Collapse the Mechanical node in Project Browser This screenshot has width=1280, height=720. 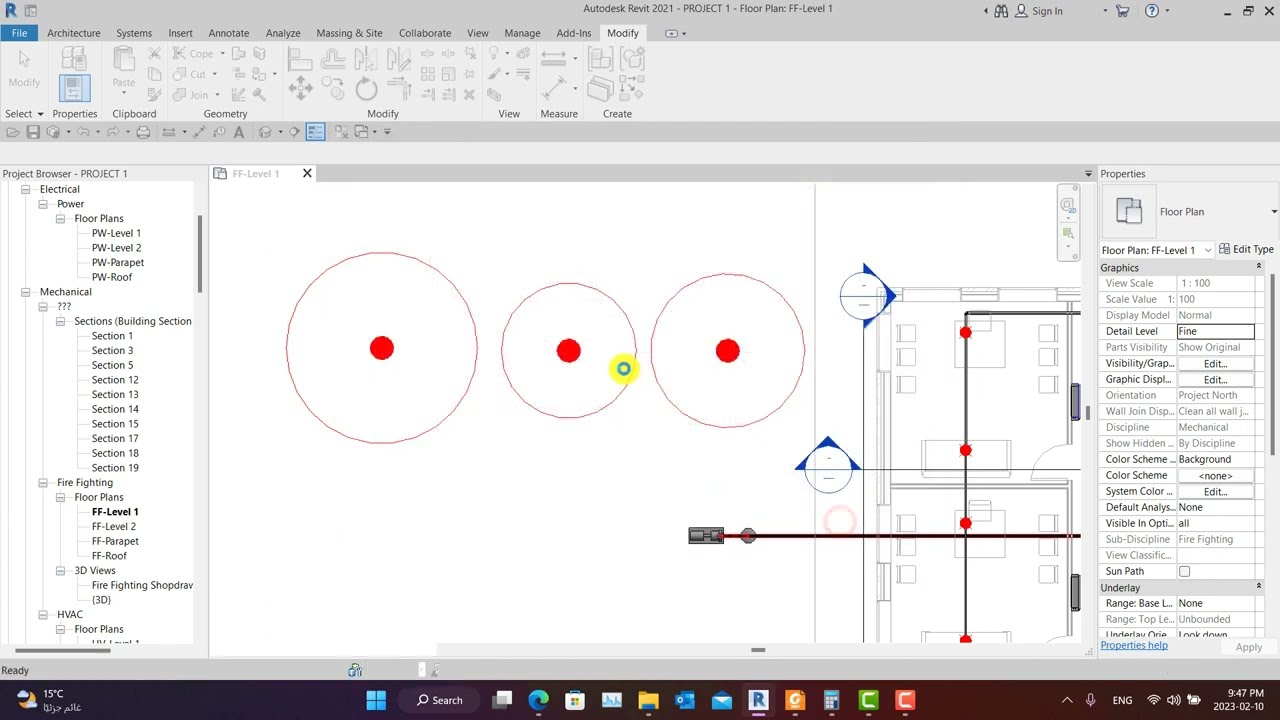tap(25, 292)
